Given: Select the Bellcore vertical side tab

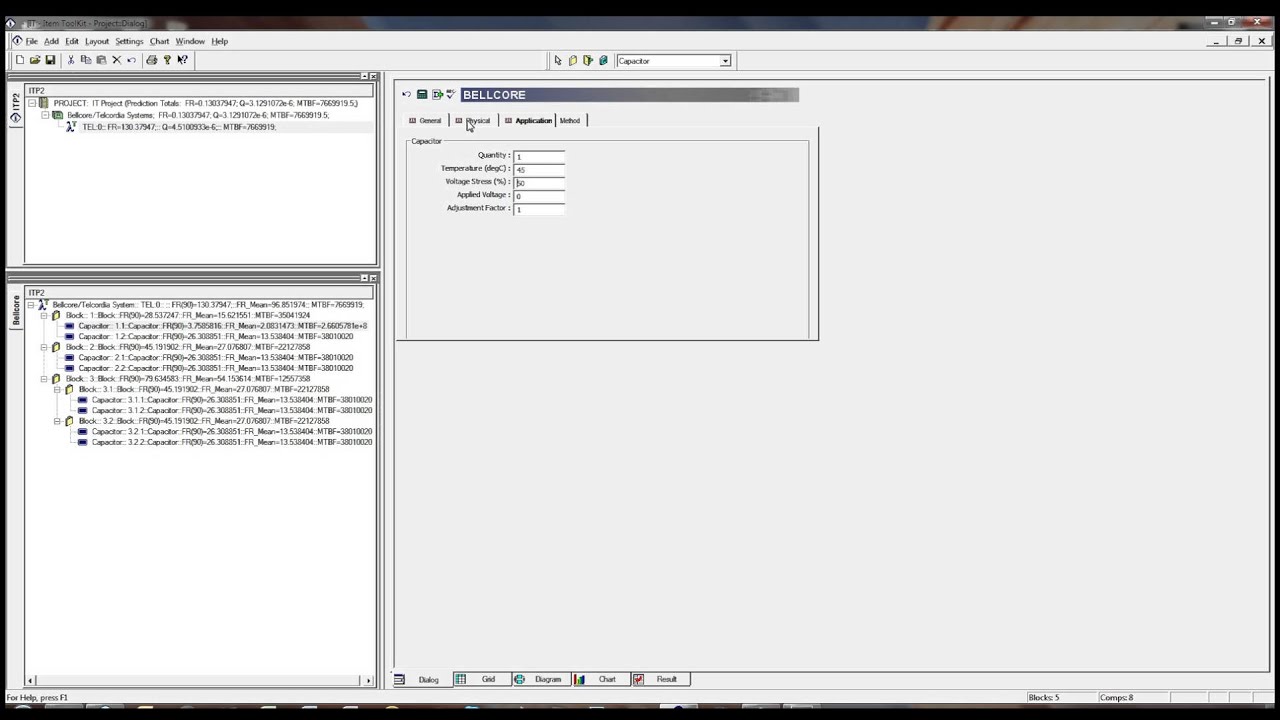Looking at the screenshot, I should [x=15, y=310].
